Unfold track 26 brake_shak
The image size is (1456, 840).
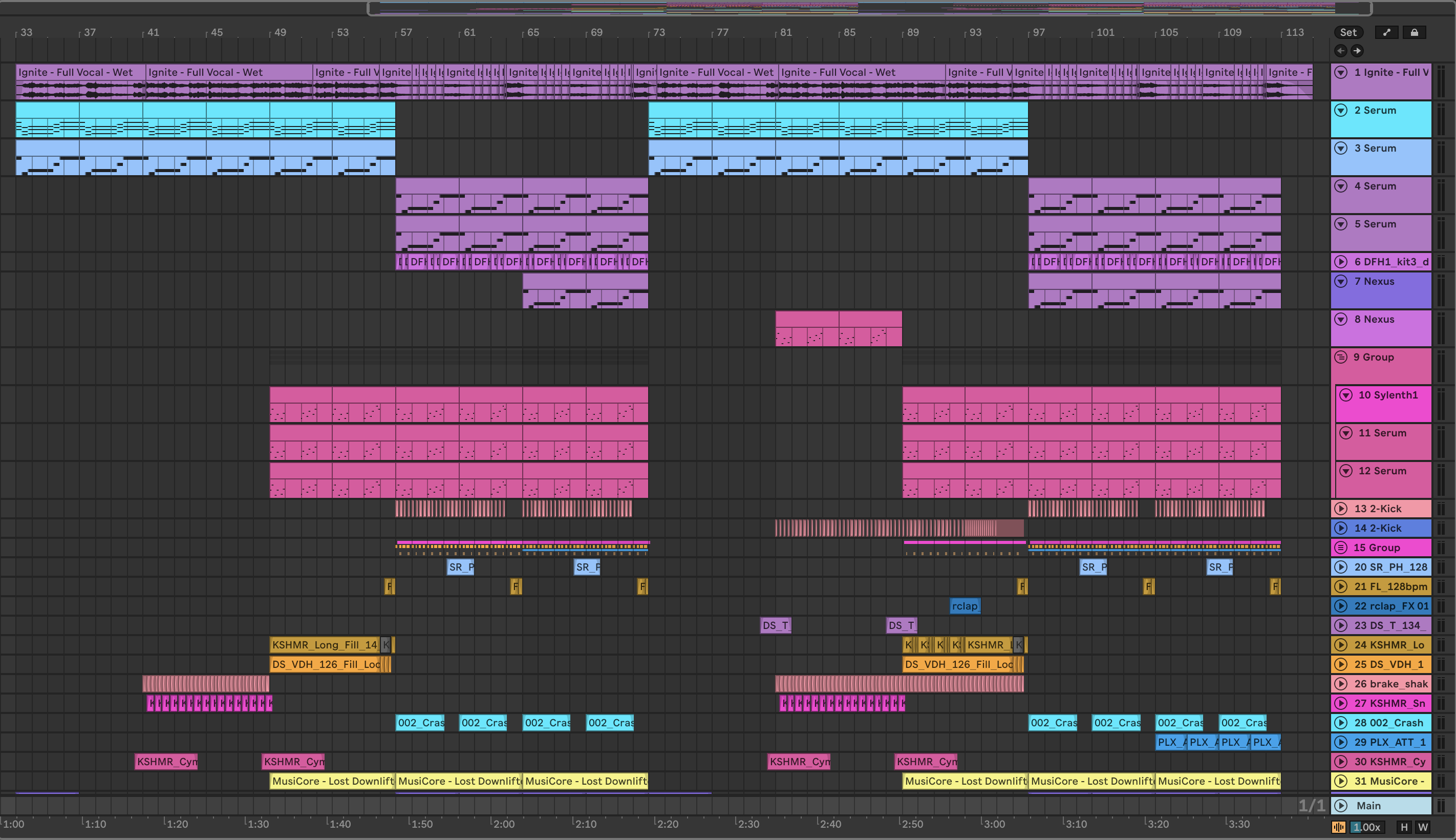(x=1341, y=684)
